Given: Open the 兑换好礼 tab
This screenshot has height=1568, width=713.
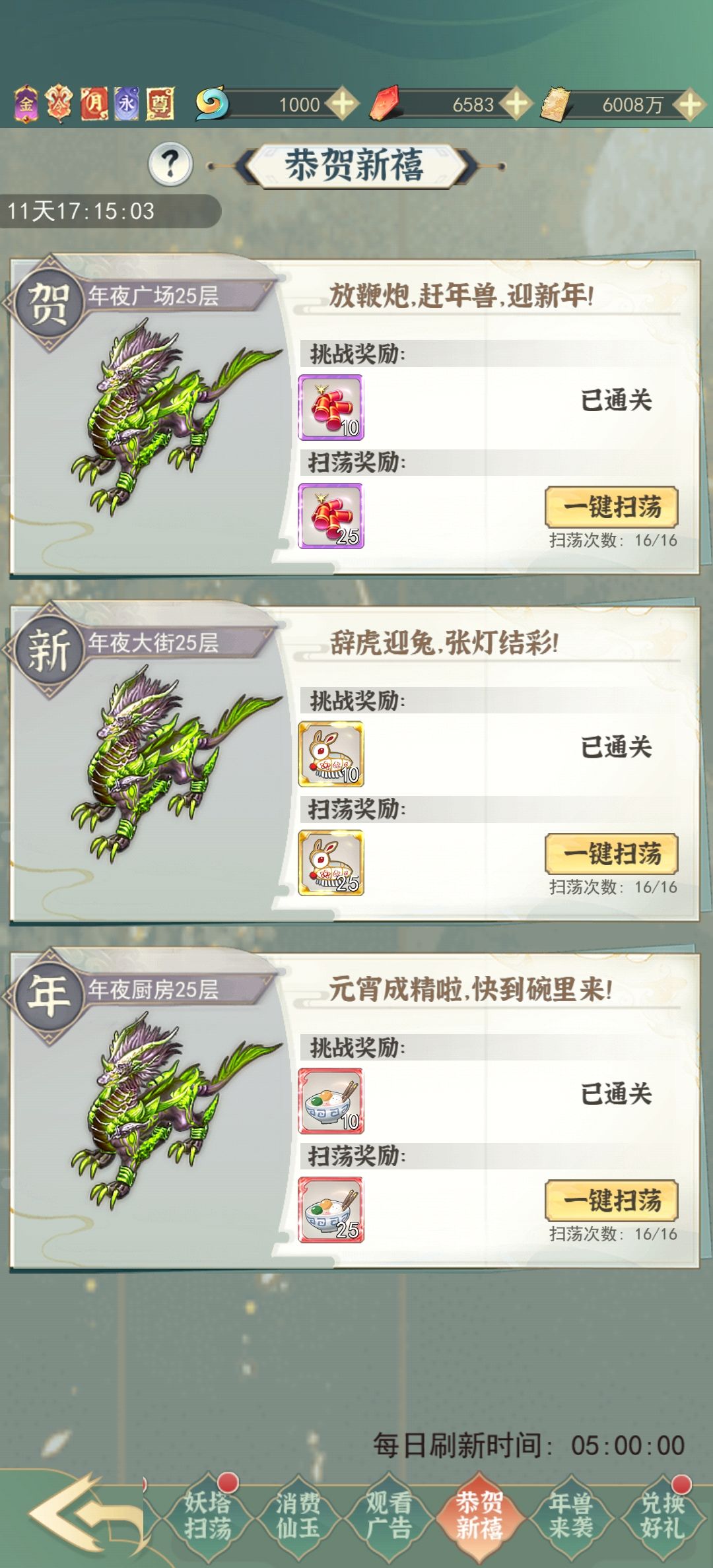Looking at the screenshot, I should tap(662, 1515).
